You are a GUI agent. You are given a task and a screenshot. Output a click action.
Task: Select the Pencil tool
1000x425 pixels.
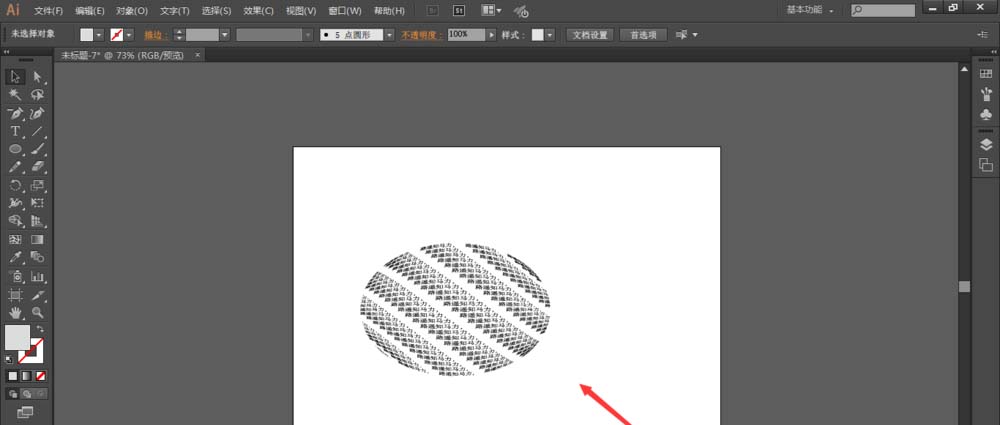tap(15, 167)
